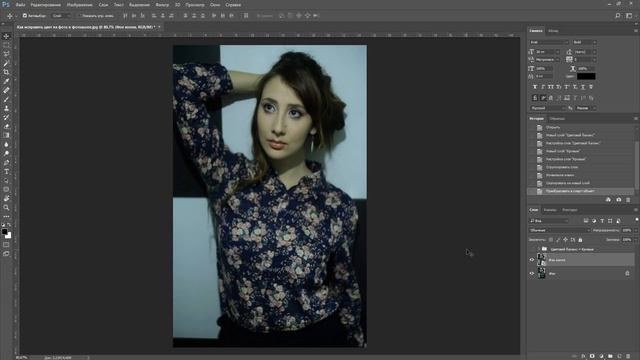
Task: Toggle lock all for the layer
Action: pyautogui.click(x=580, y=240)
